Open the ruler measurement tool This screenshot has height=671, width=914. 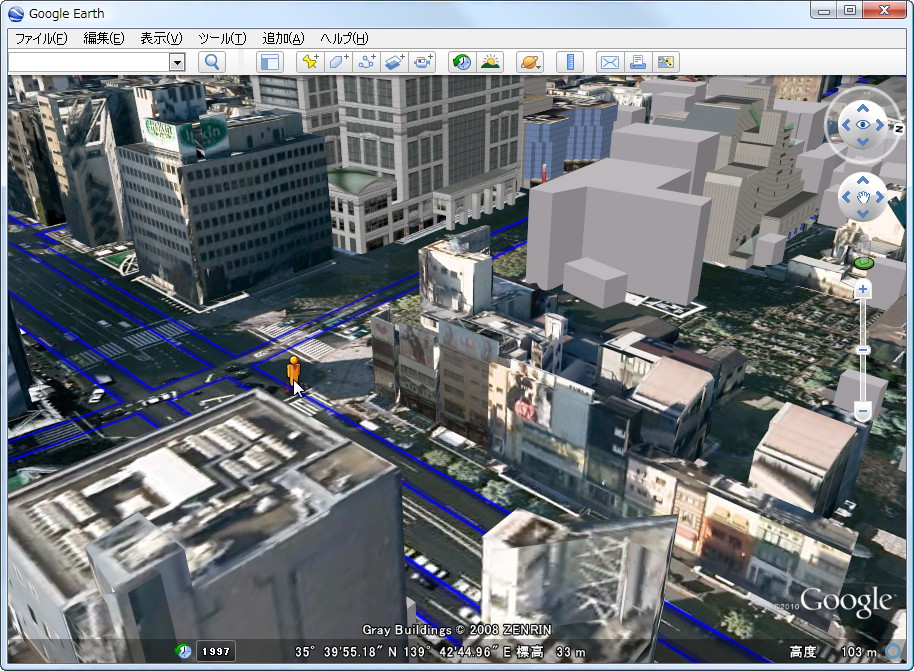pyautogui.click(x=570, y=61)
